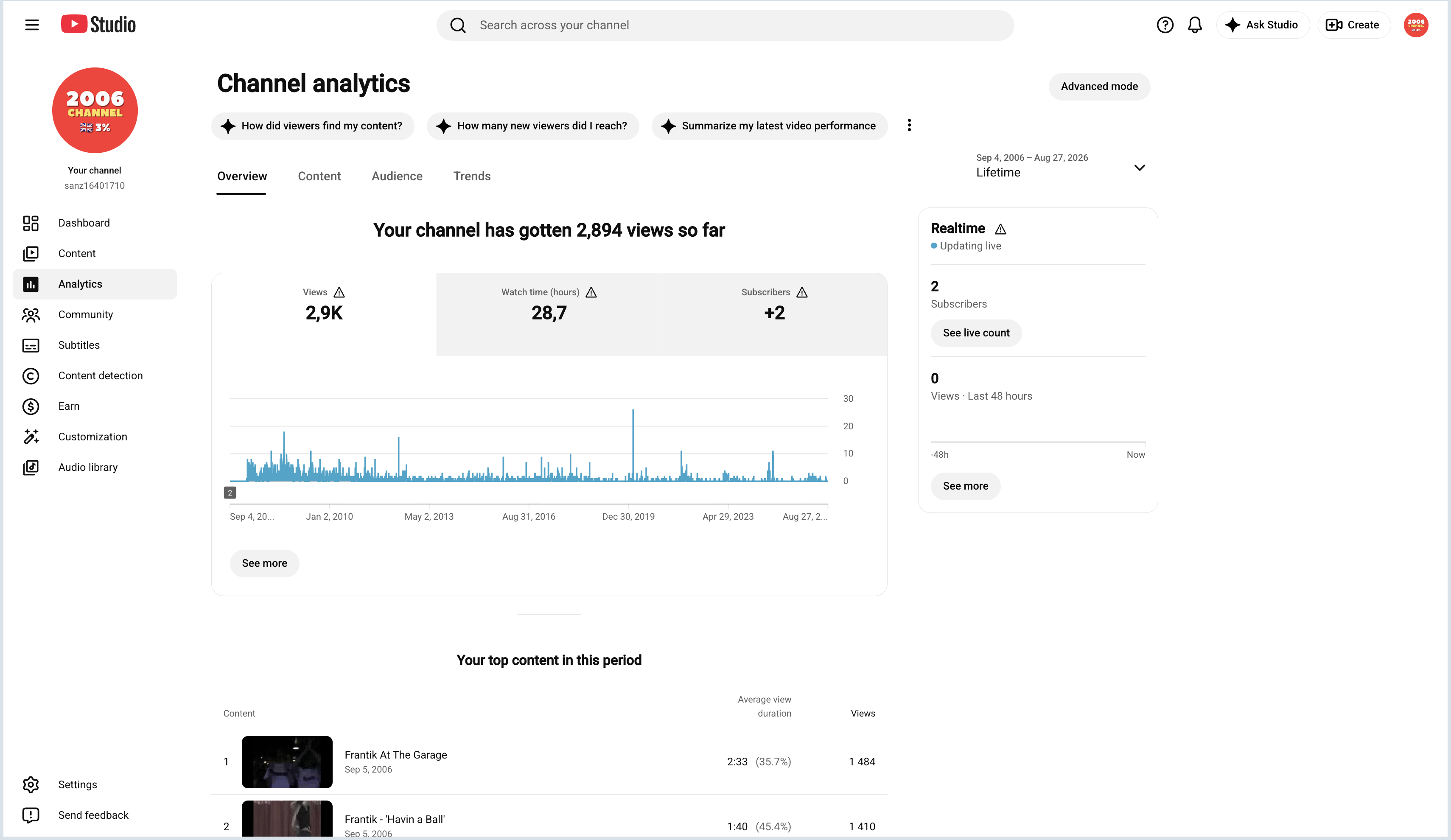
Task: Open the account avatar menu
Action: pos(1416,25)
